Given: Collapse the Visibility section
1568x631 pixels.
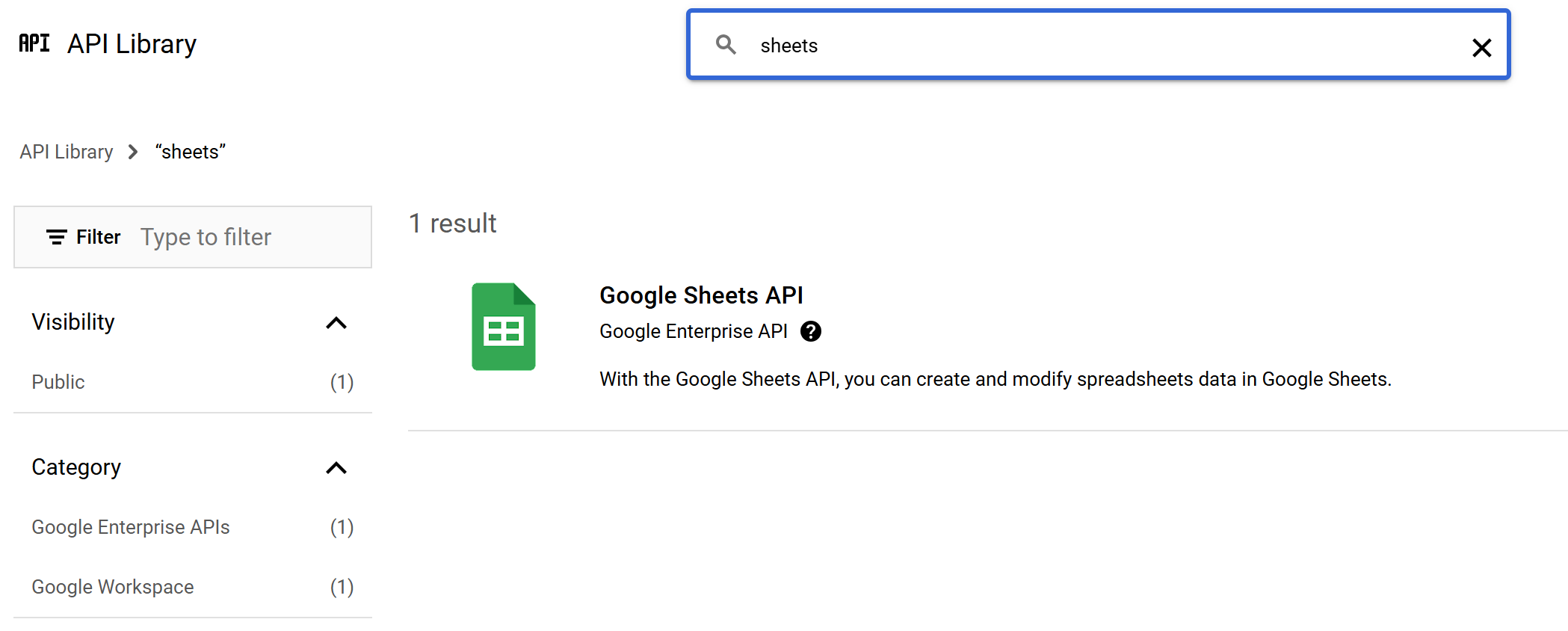Looking at the screenshot, I should (x=336, y=323).
